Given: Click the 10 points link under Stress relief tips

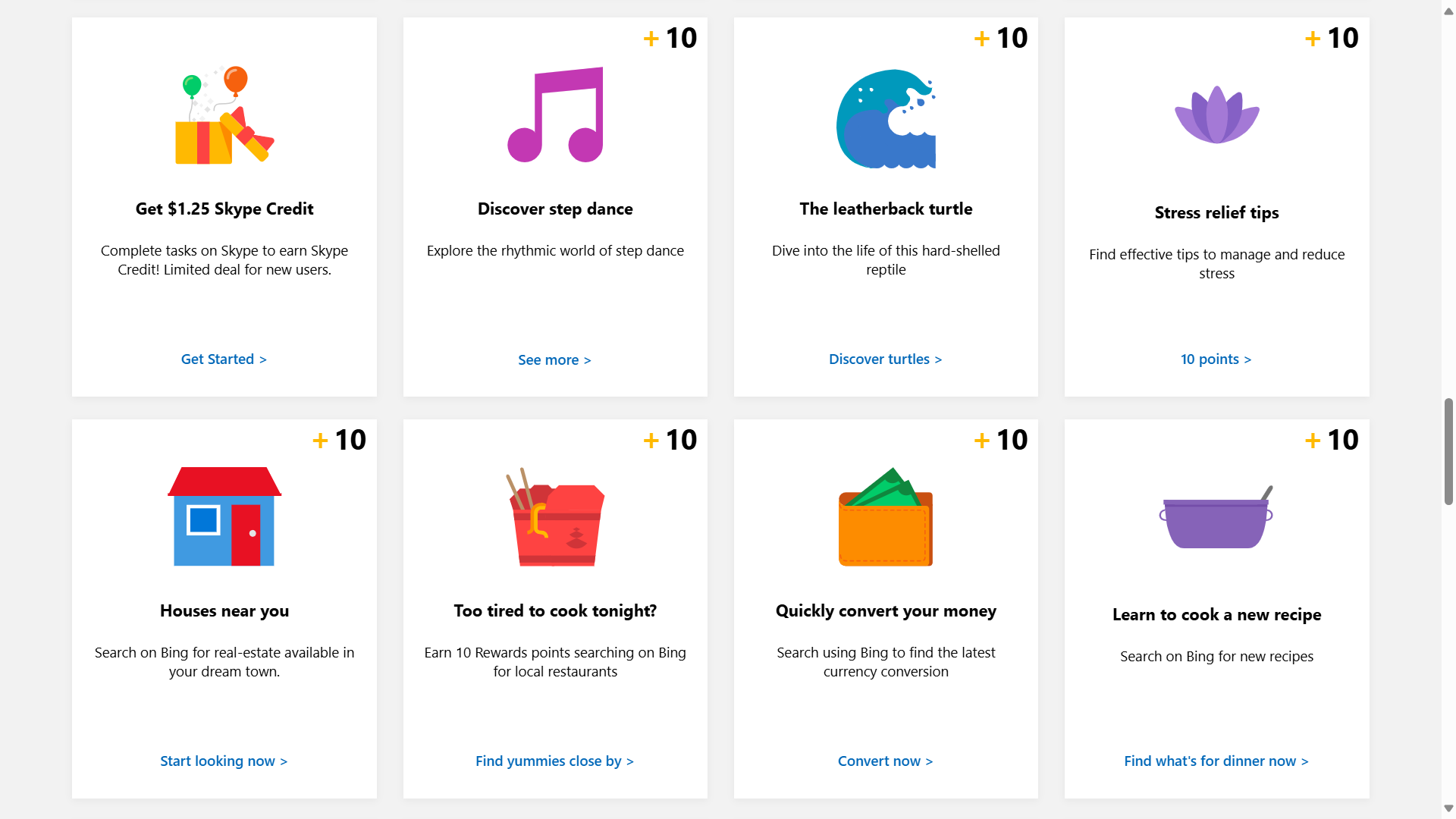Looking at the screenshot, I should point(1216,359).
